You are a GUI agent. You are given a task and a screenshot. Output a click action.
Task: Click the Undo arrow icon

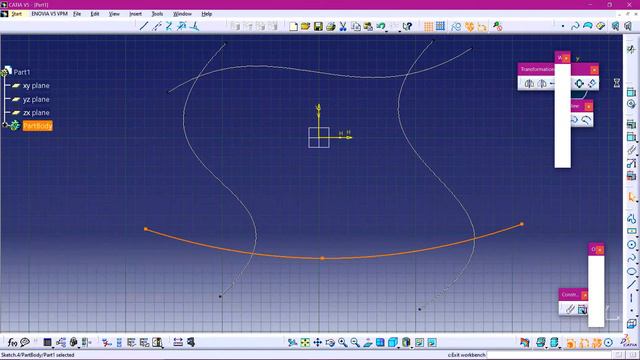381,27
